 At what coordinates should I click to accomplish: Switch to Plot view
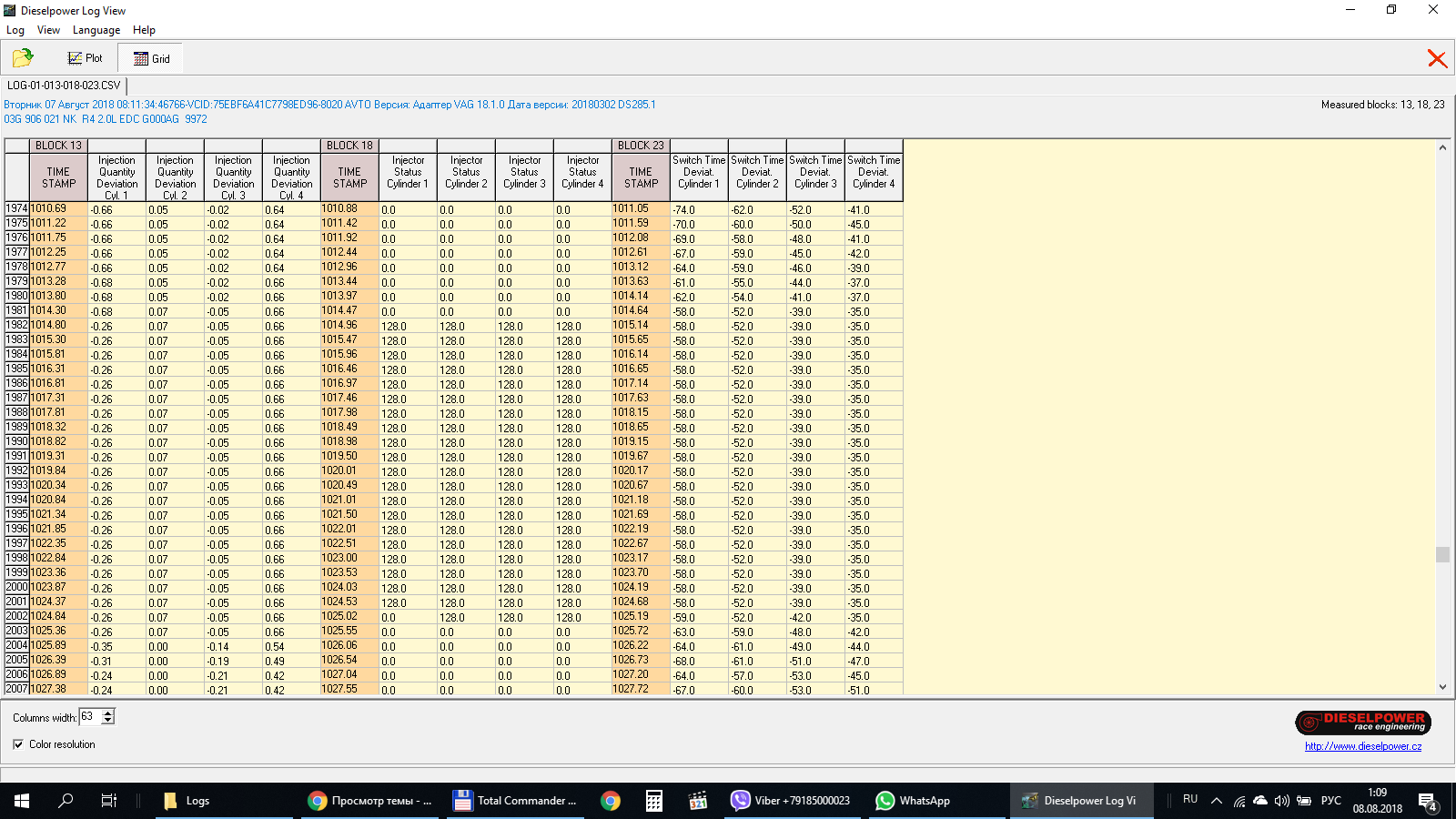86,58
